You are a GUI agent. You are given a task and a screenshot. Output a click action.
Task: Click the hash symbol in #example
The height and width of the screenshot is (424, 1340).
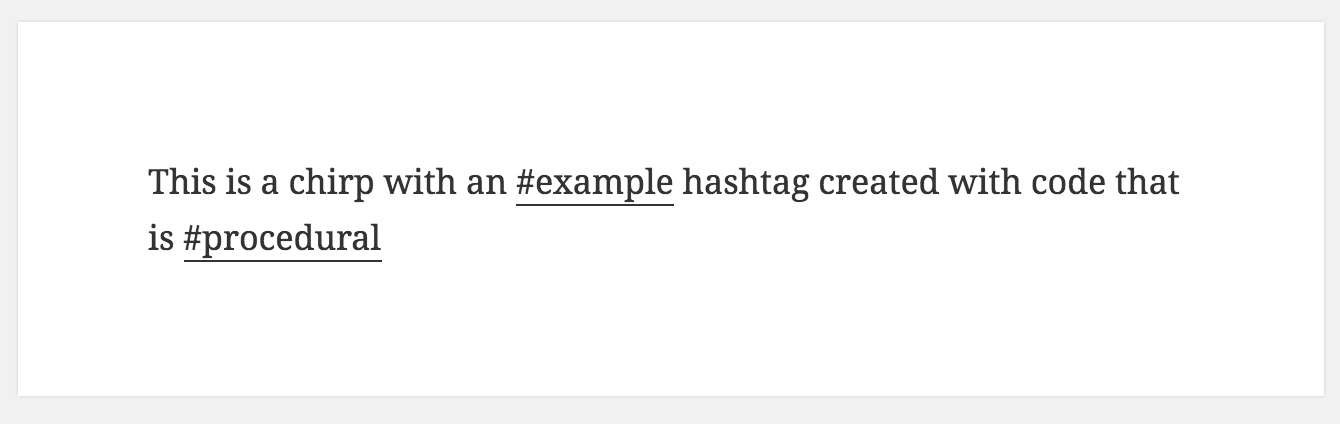[526, 184]
